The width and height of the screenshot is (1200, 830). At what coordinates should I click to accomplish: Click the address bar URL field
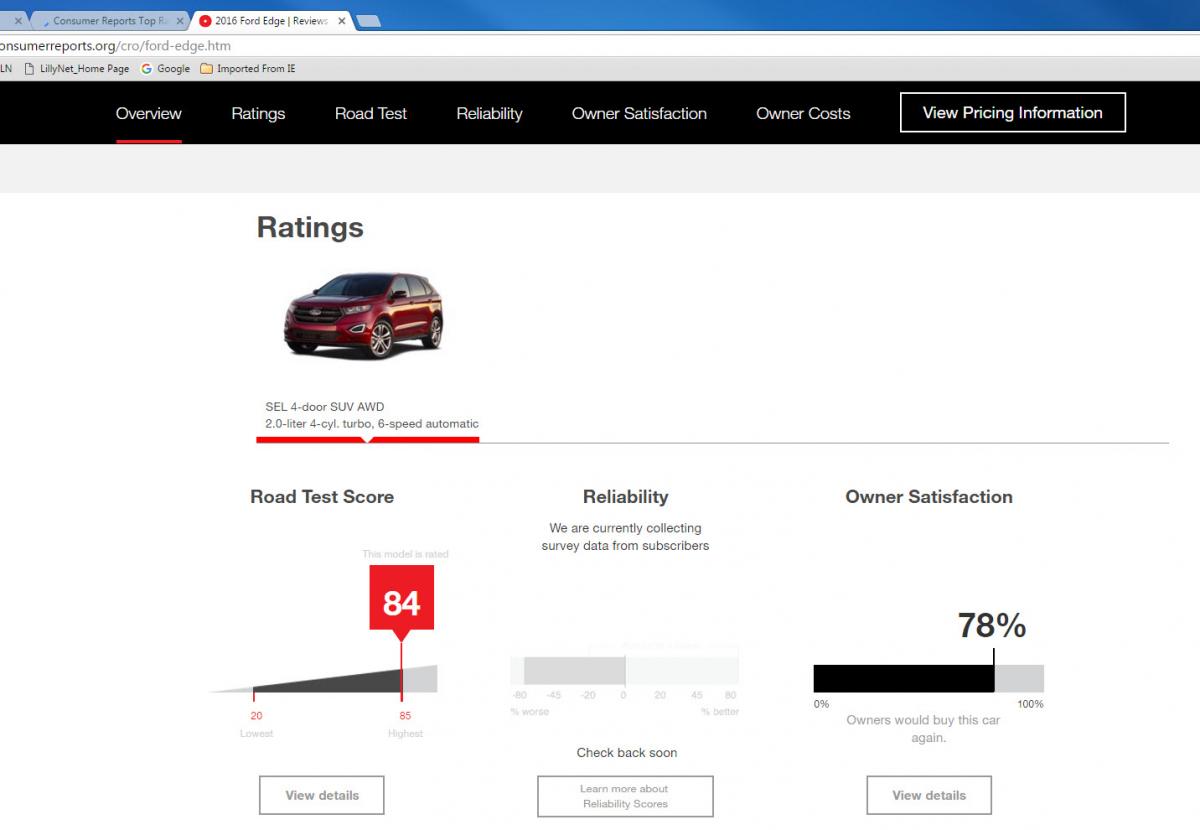[600, 46]
